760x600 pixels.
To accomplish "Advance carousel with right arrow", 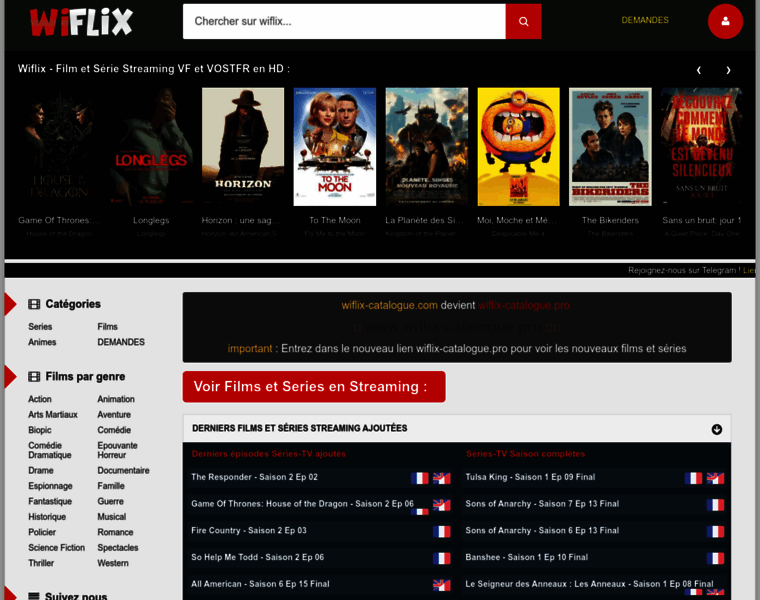I will tap(728, 70).
